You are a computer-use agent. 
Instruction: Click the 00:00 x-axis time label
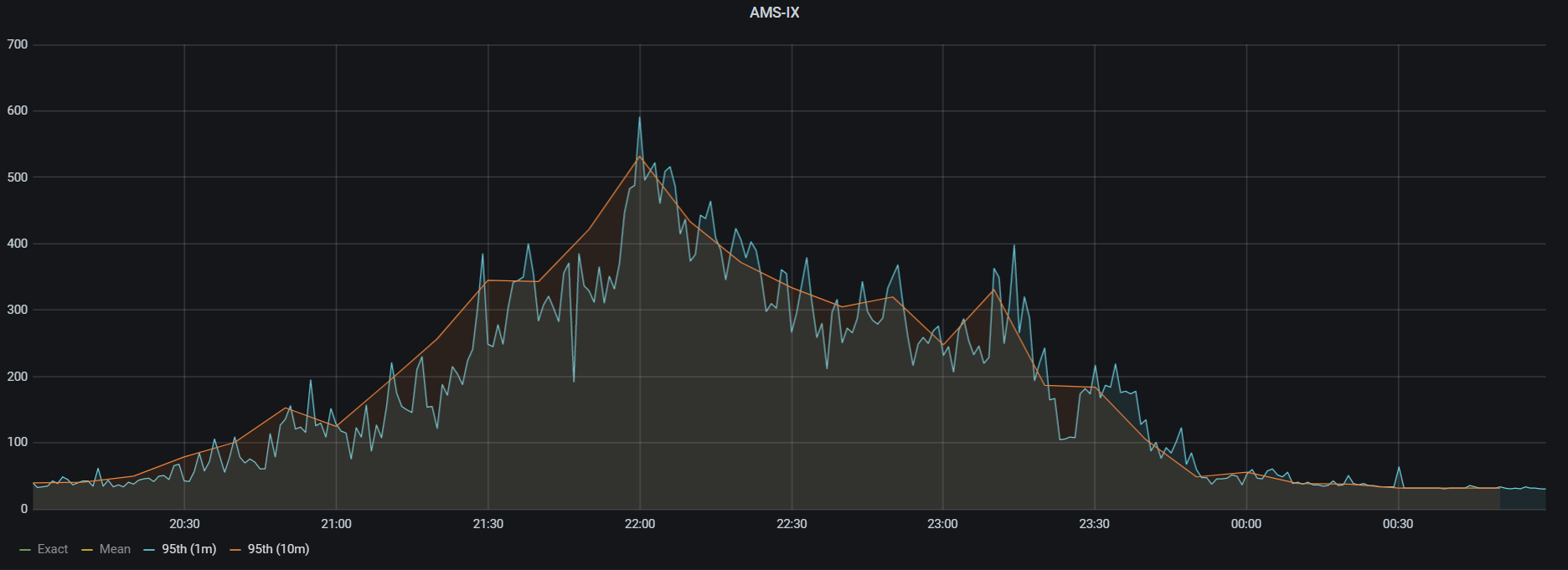click(1246, 524)
